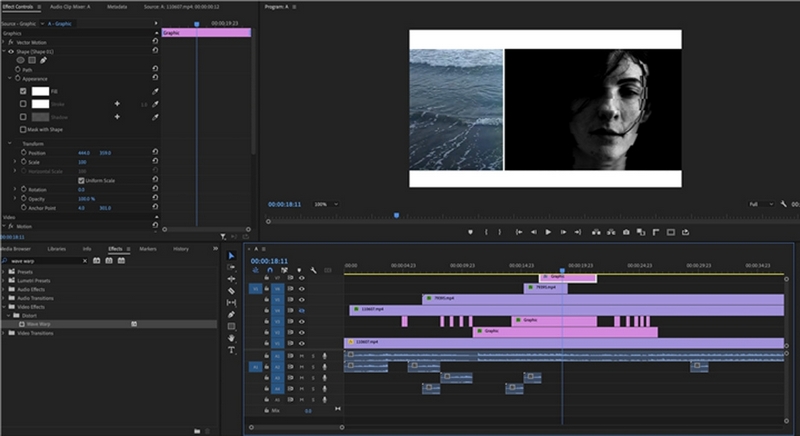Collapse the Distort folder

point(7,315)
